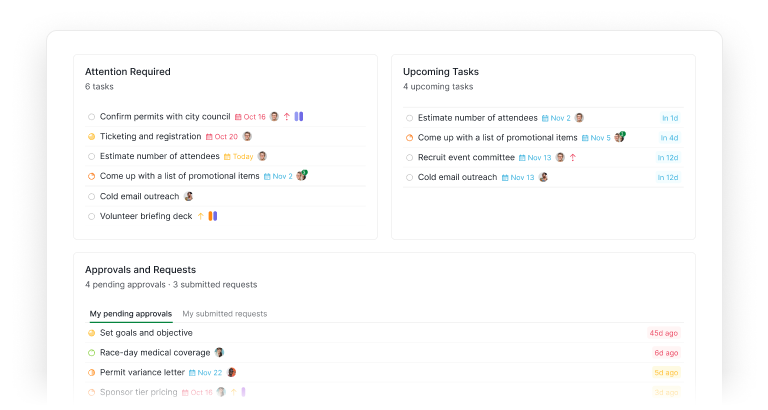Open Race-day medical coverage approval

click(155, 353)
